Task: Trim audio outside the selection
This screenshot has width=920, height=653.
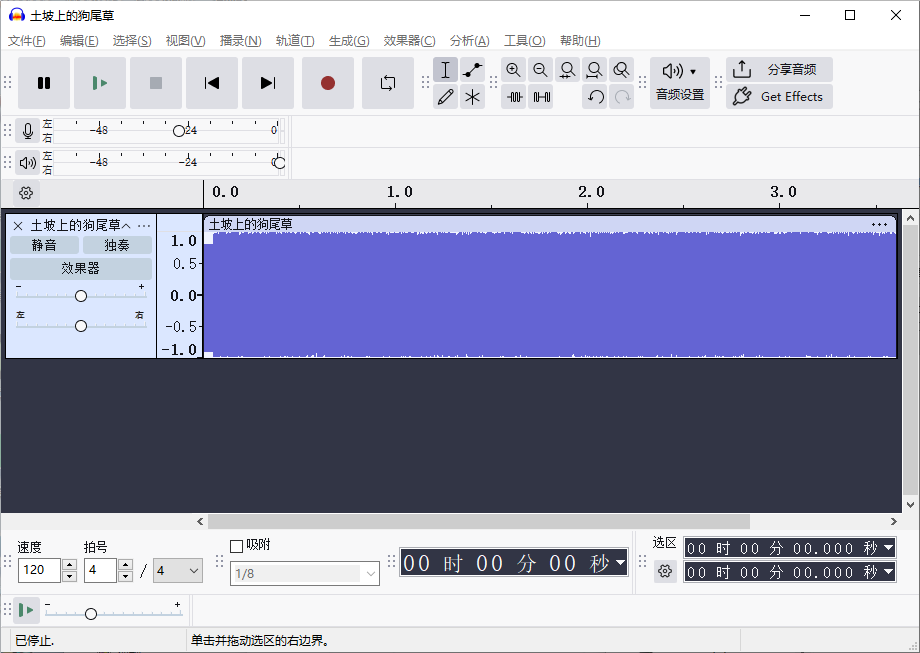Action: click(x=514, y=96)
